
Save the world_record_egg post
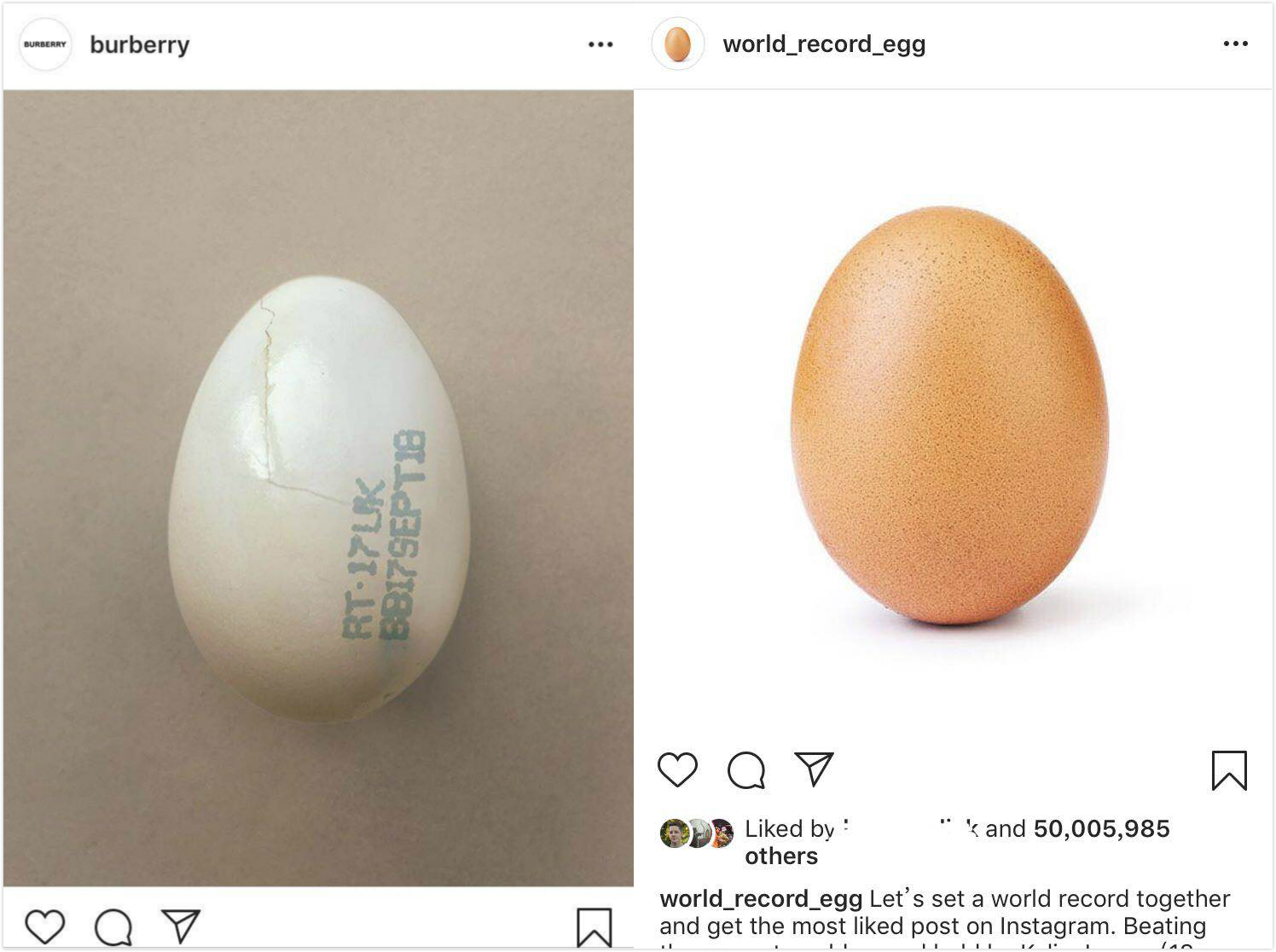pos(1229,770)
